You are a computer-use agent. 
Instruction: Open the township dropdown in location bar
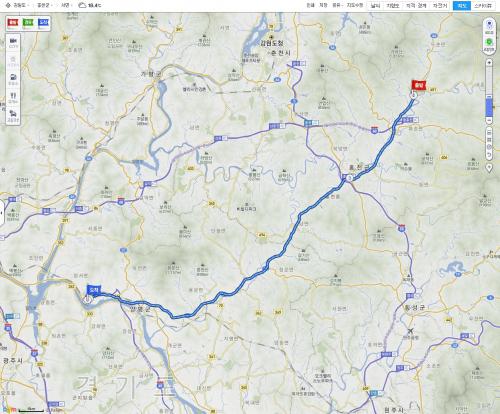point(66,5)
